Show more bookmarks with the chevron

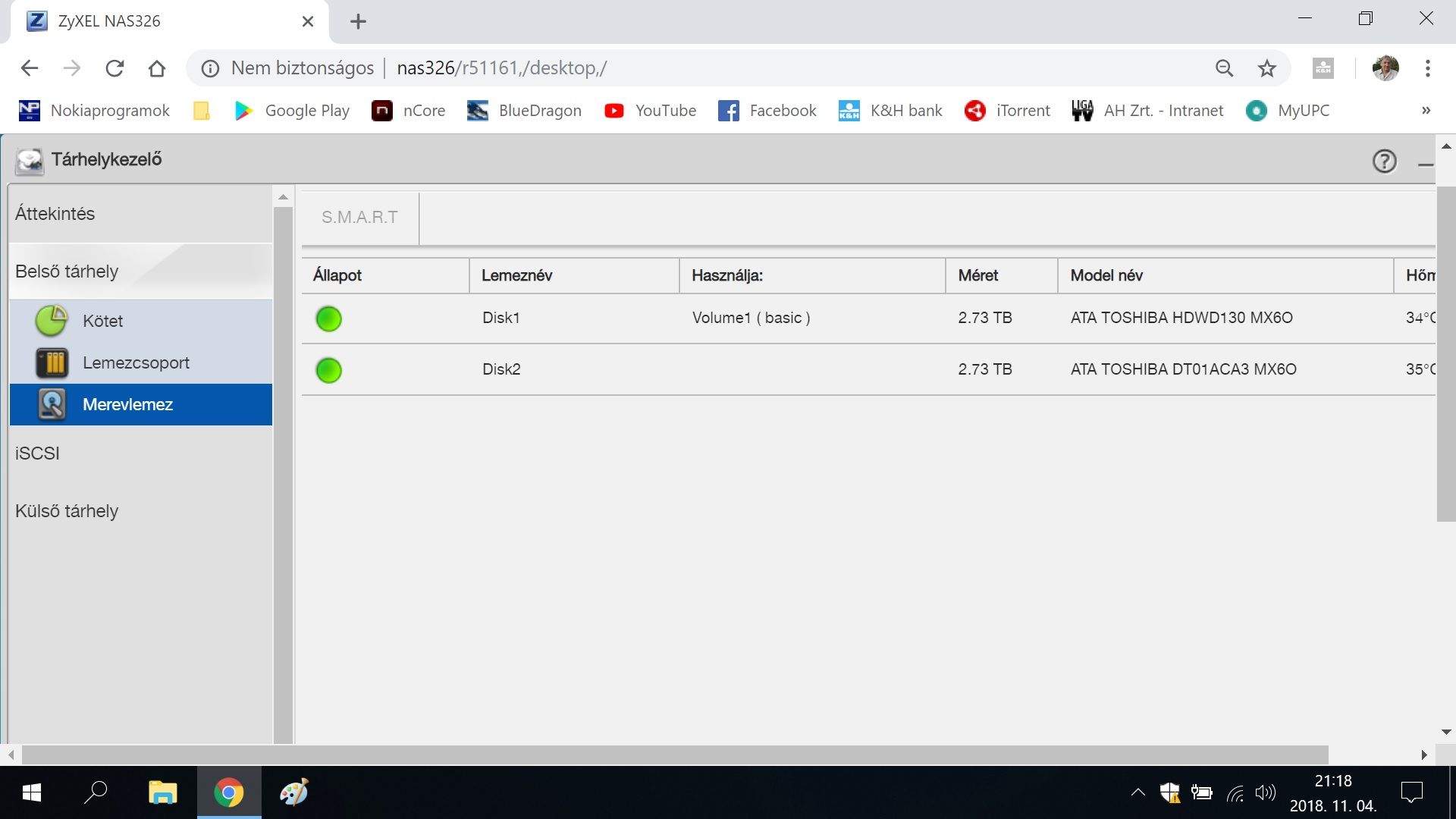(x=1426, y=111)
